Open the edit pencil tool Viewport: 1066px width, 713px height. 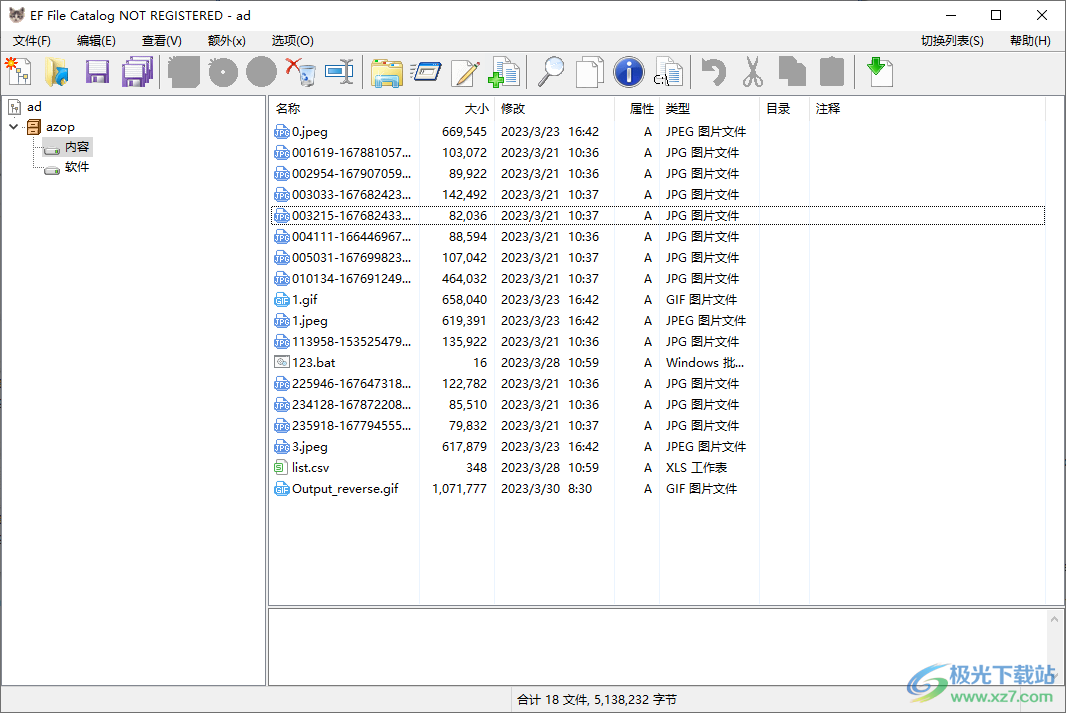point(464,71)
